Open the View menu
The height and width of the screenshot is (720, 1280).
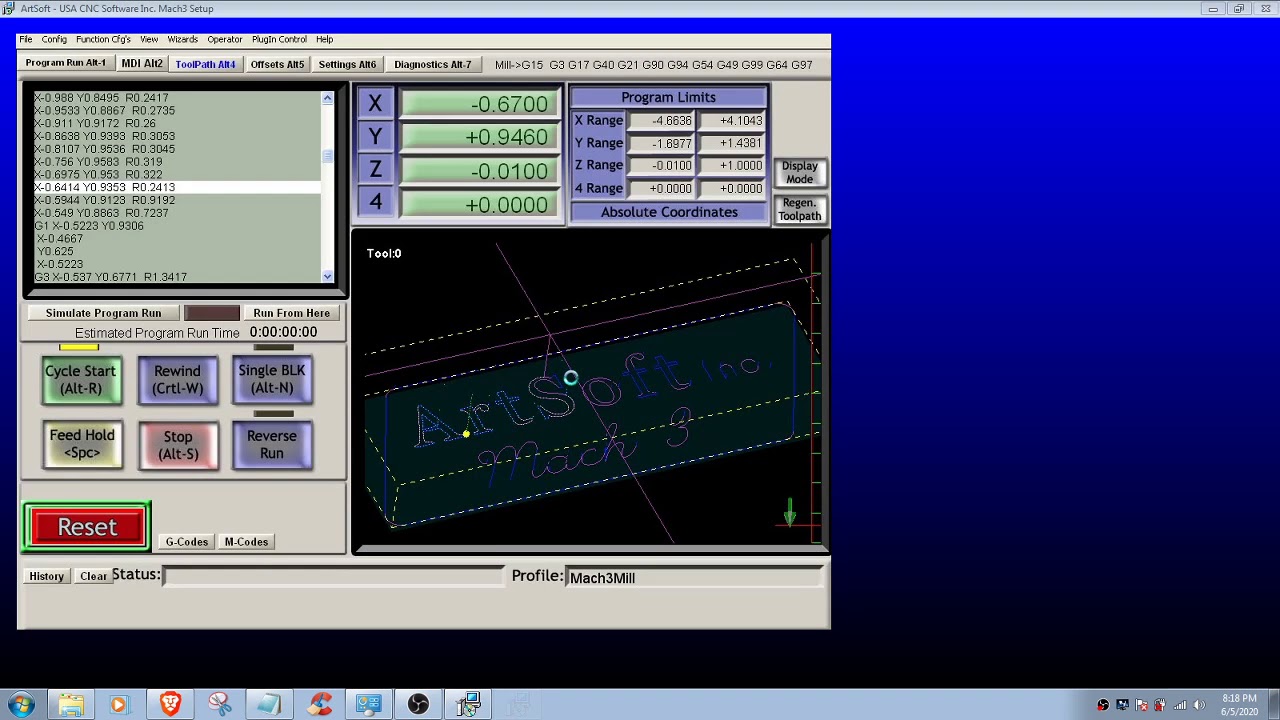tap(149, 39)
